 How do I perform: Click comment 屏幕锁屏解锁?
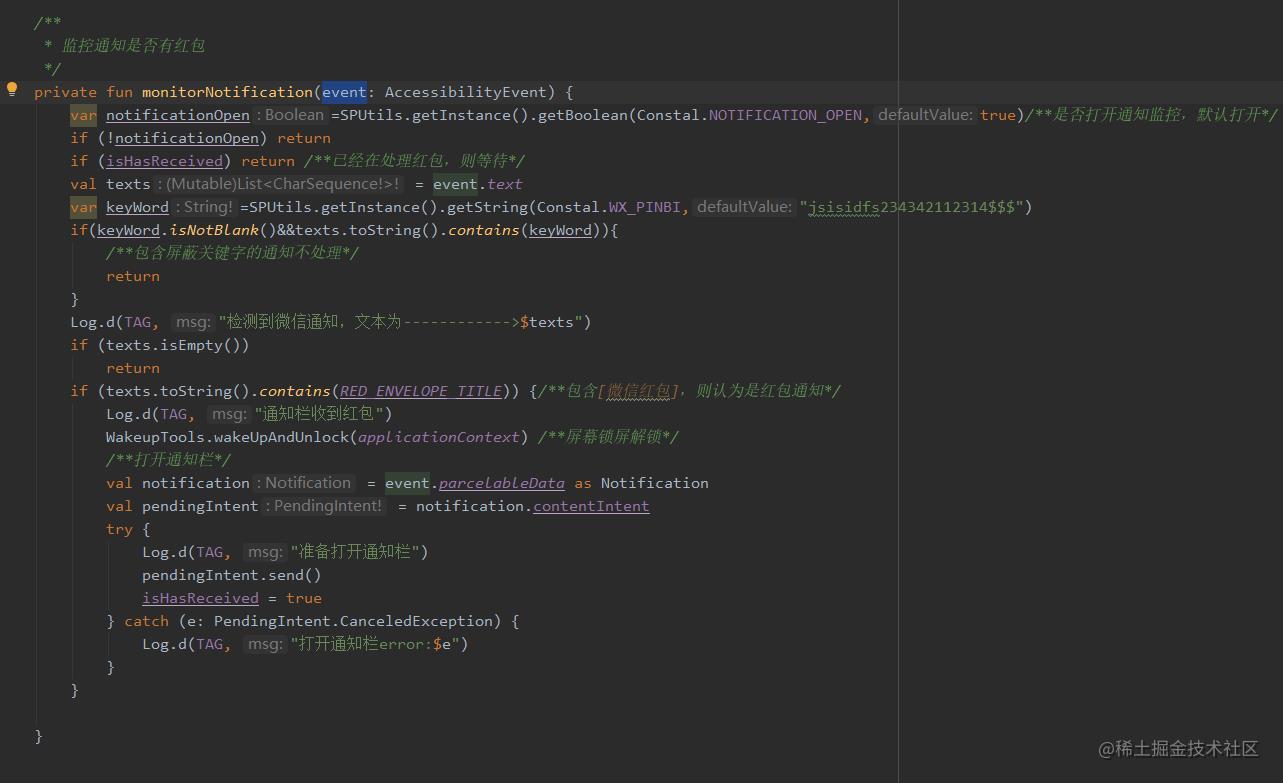click(608, 437)
